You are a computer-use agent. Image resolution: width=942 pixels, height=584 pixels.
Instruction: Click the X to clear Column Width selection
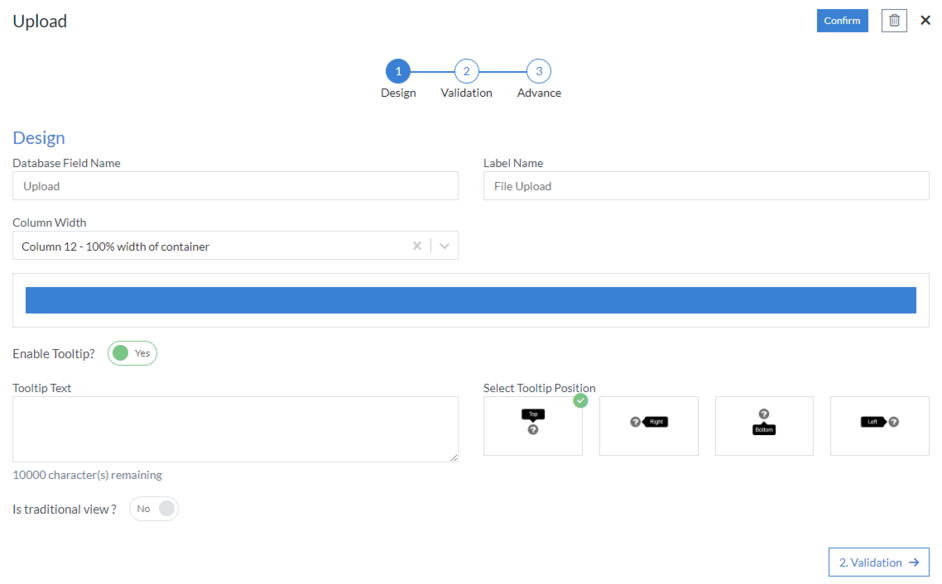417,245
